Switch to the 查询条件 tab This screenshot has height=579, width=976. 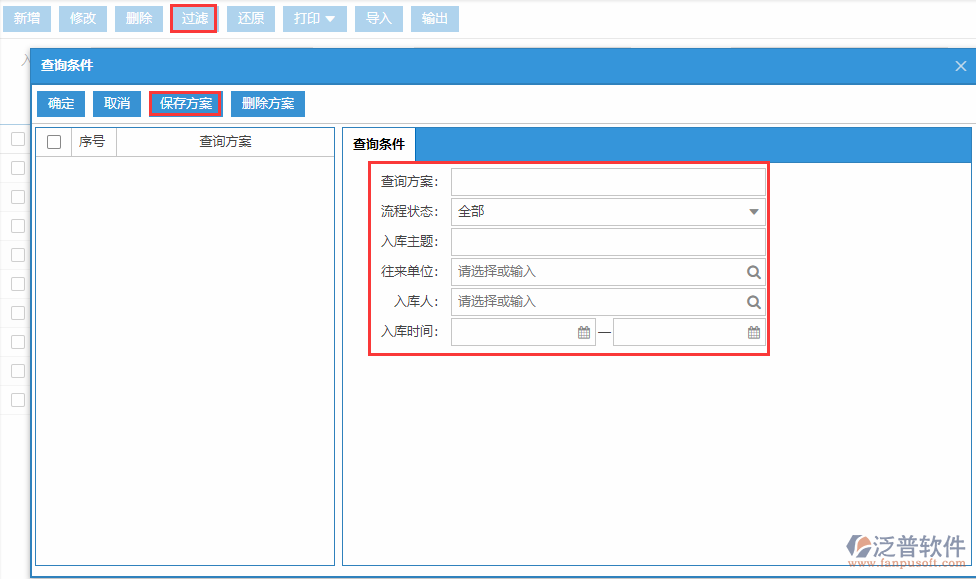coord(378,143)
